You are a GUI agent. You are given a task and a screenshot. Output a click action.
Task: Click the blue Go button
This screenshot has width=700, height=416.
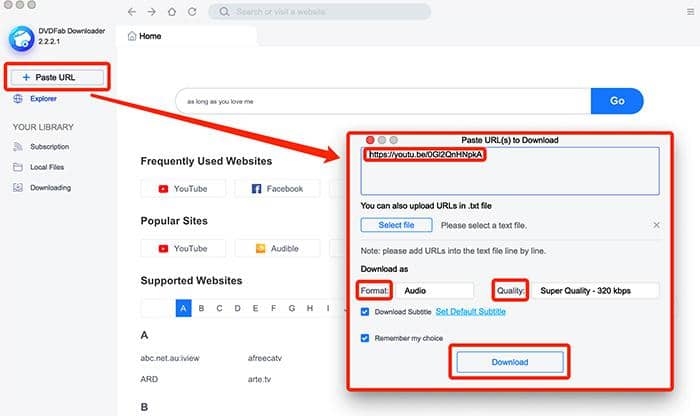[617, 101]
